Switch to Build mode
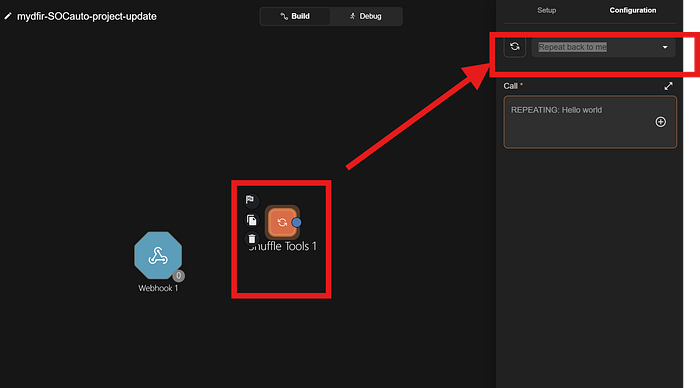The height and width of the screenshot is (388, 700). pyautogui.click(x=295, y=16)
